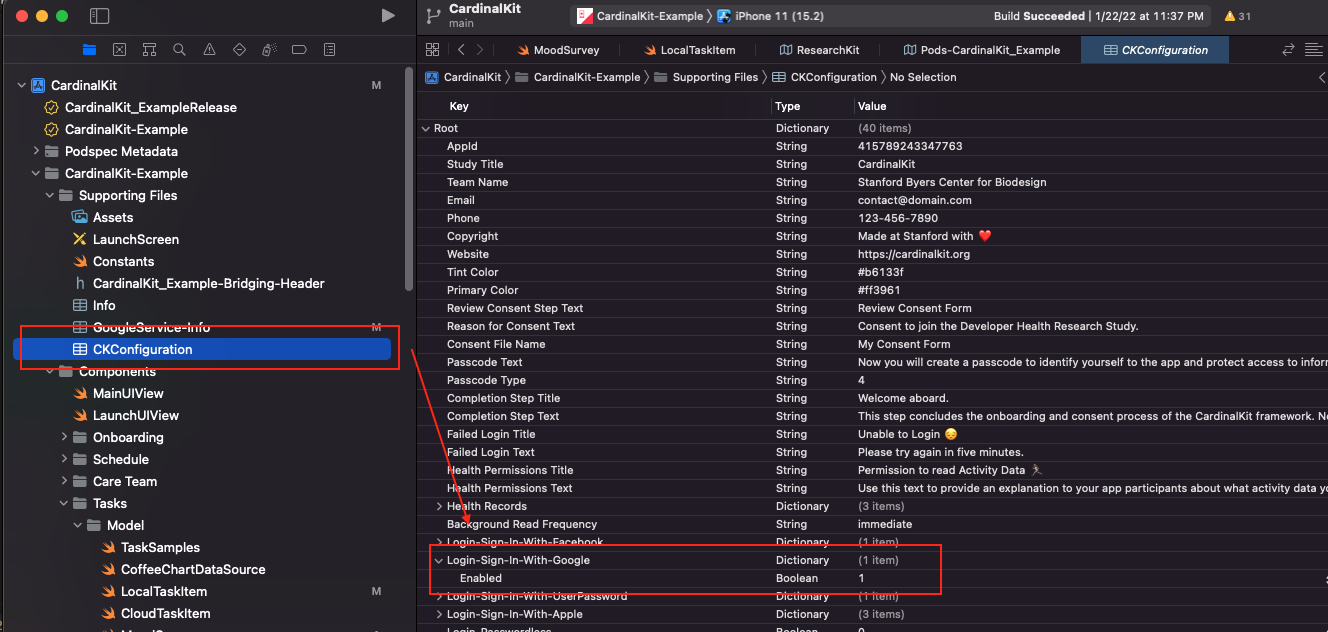The image size is (1328, 632).
Task: Expand the Onboarding folder in navigator
Action: pyautogui.click(x=65, y=437)
